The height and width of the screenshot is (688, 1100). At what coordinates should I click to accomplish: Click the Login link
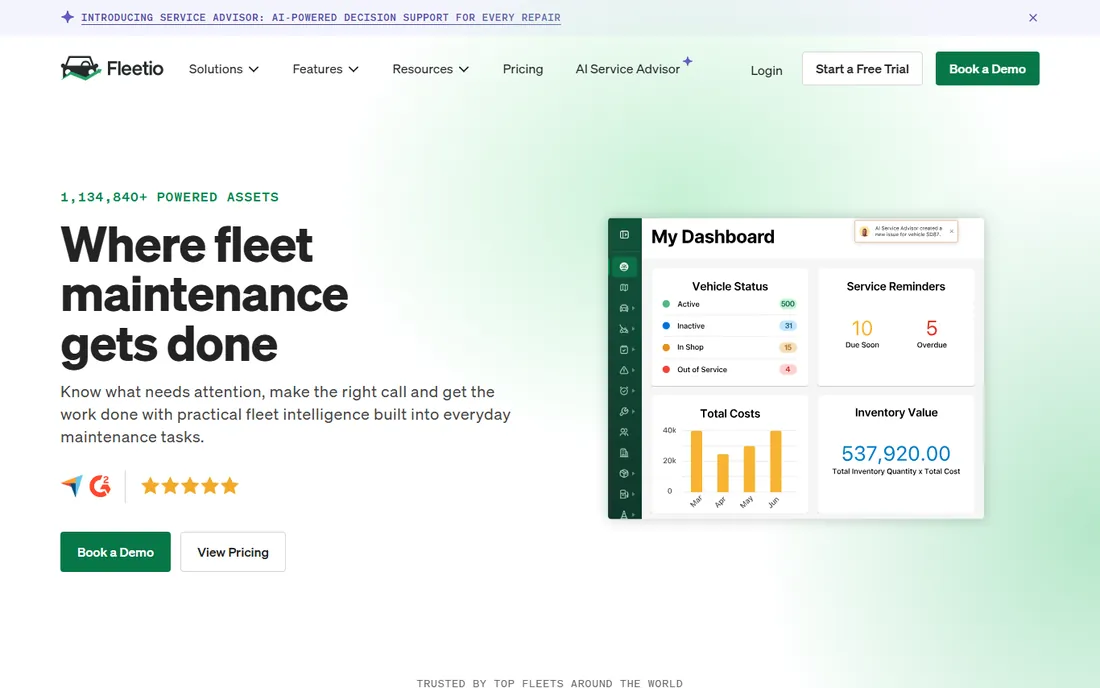pyautogui.click(x=766, y=70)
